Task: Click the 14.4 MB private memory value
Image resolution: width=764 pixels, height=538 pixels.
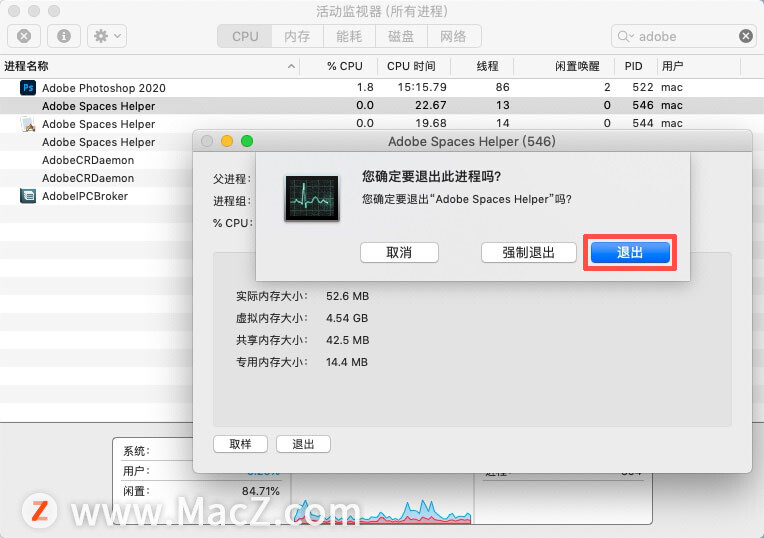Action: pos(347,362)
